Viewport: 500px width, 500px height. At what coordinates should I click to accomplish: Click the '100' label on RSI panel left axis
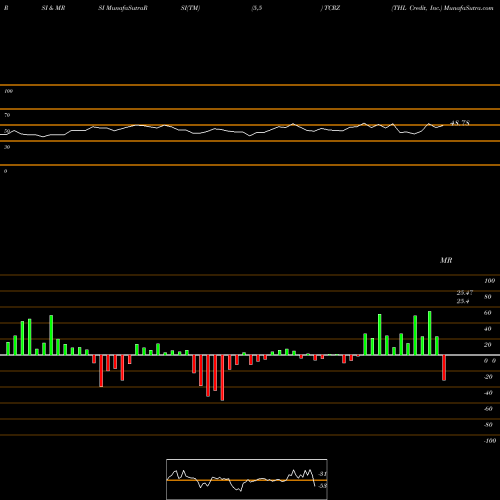tap(8, 91)
